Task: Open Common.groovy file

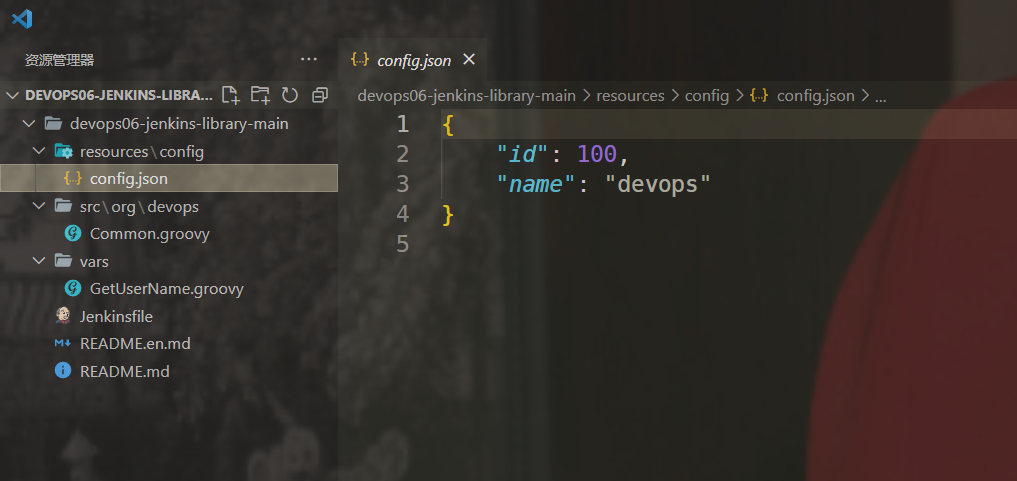Action: [150, 234]
